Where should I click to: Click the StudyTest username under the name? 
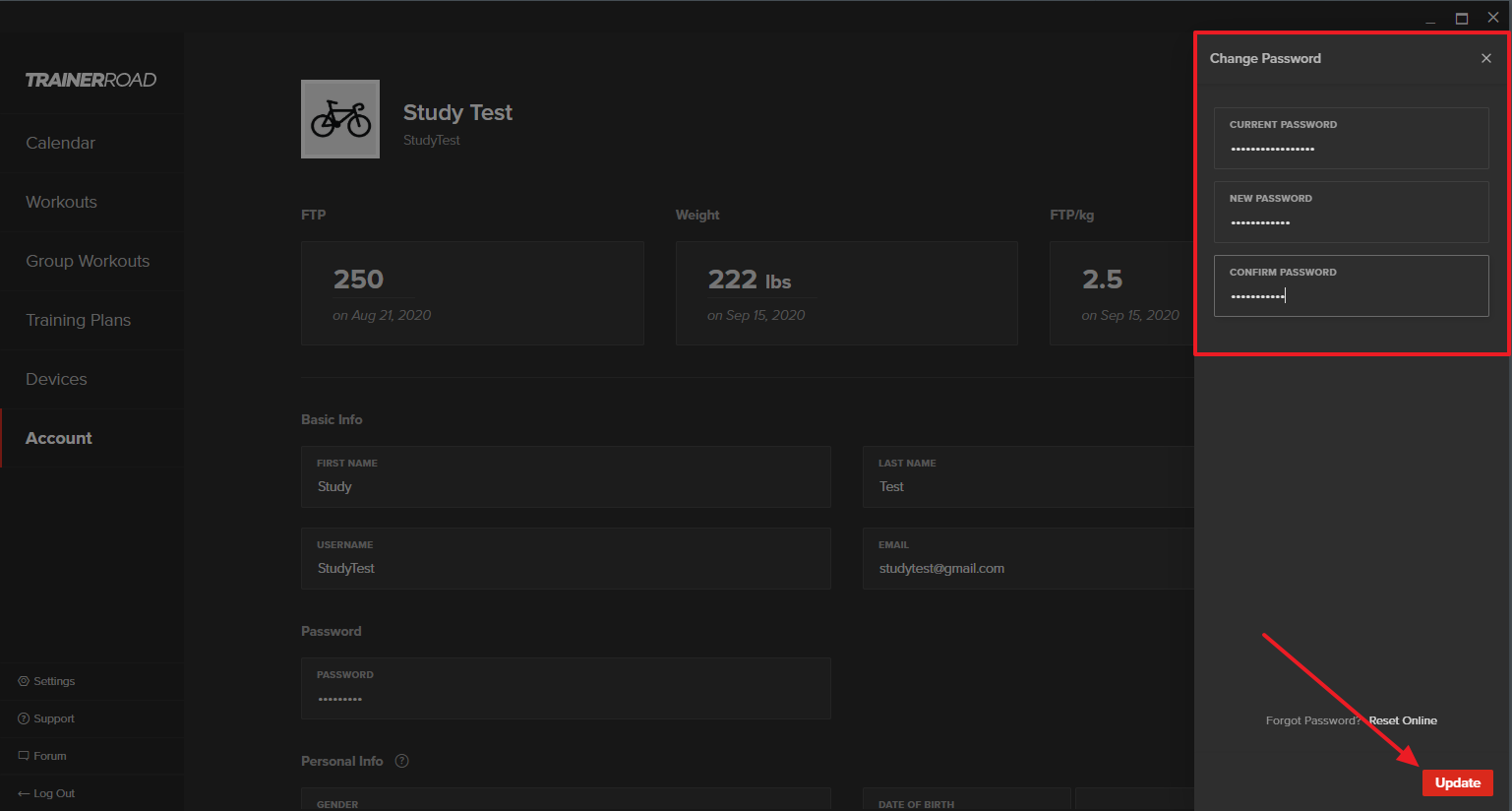(x=432, y=140)
